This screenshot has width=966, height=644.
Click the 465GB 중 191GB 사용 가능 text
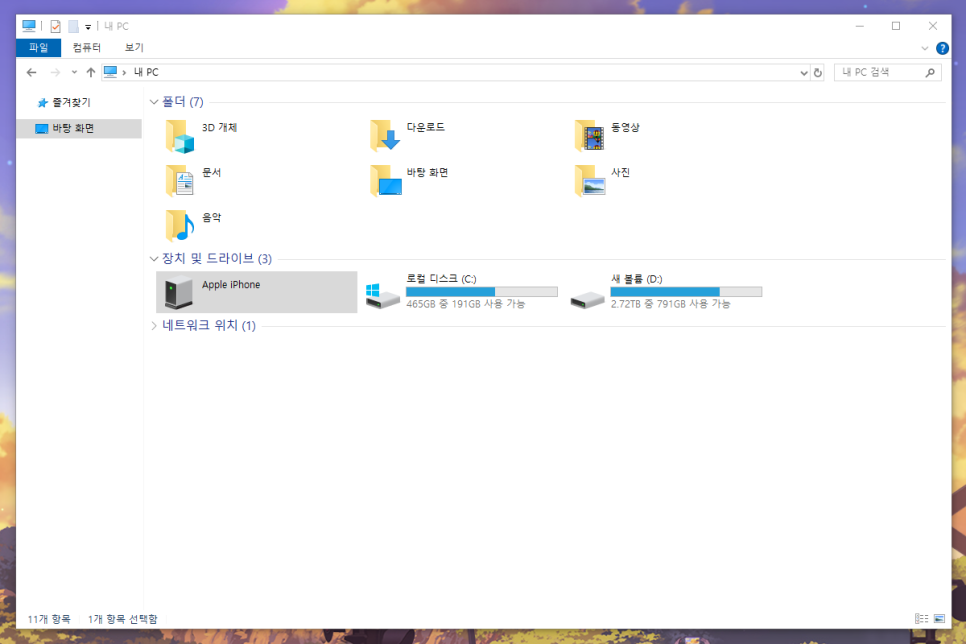pos(466,304)
